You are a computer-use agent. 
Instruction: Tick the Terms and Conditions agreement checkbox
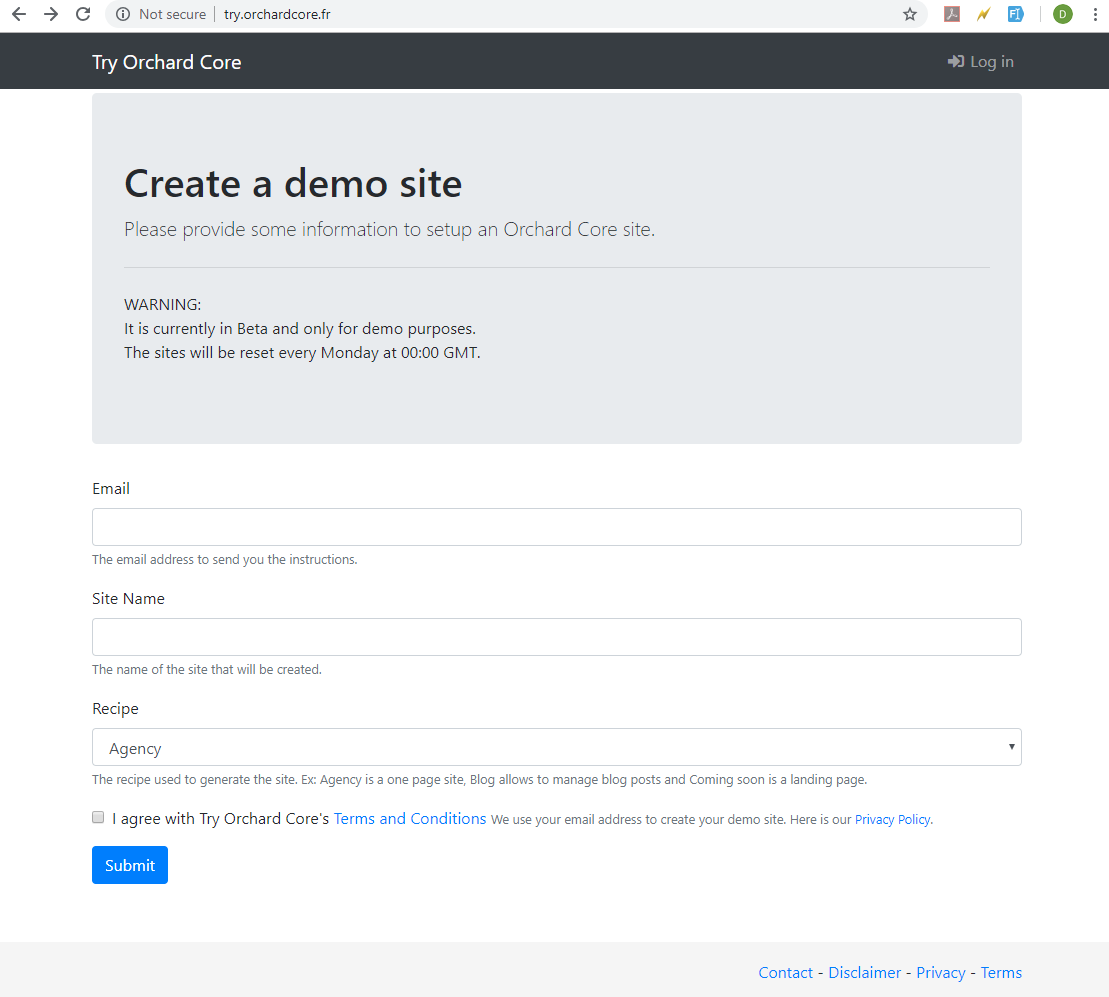(x=98, y=817)
